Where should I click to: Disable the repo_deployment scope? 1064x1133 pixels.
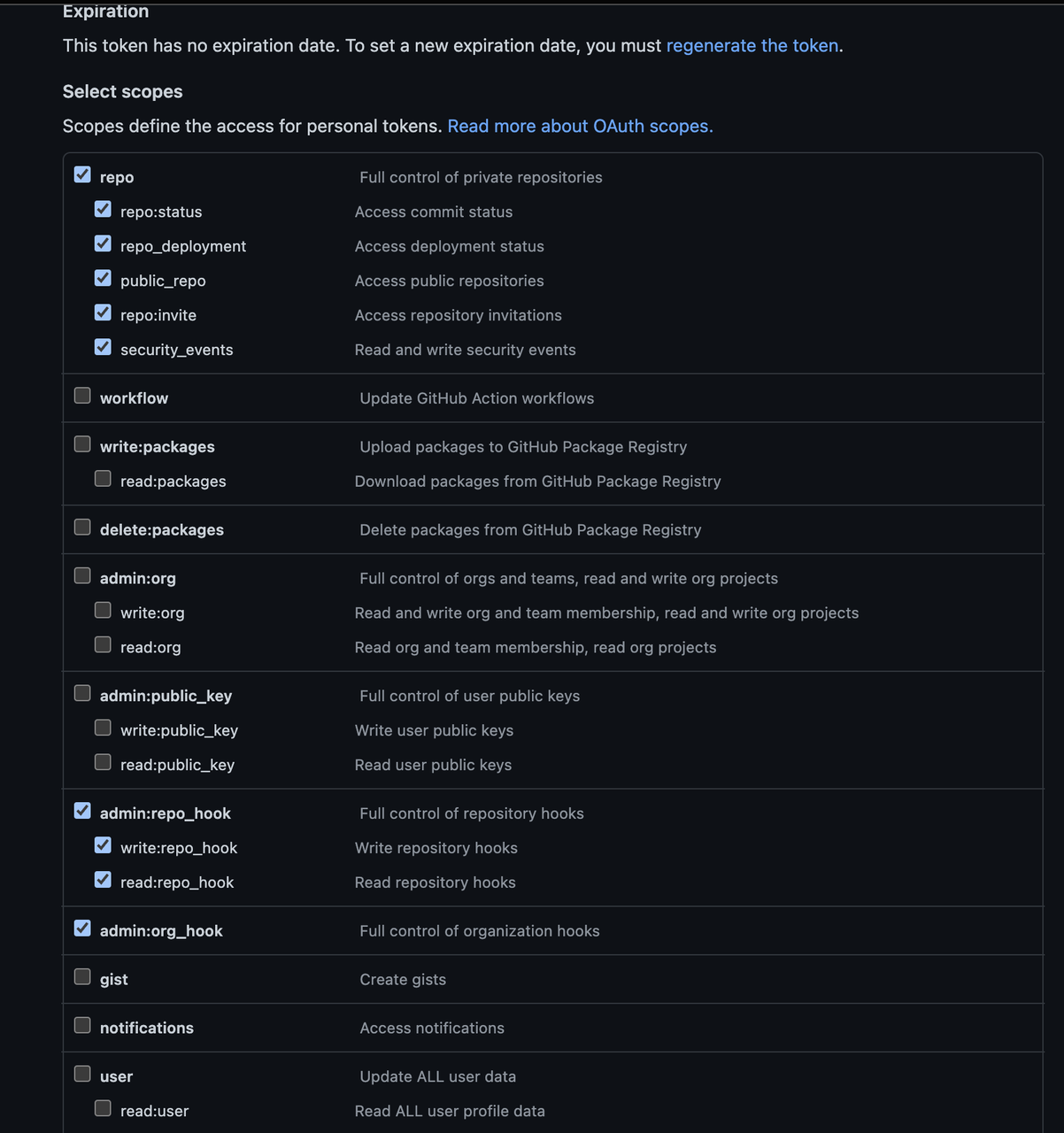103,244
